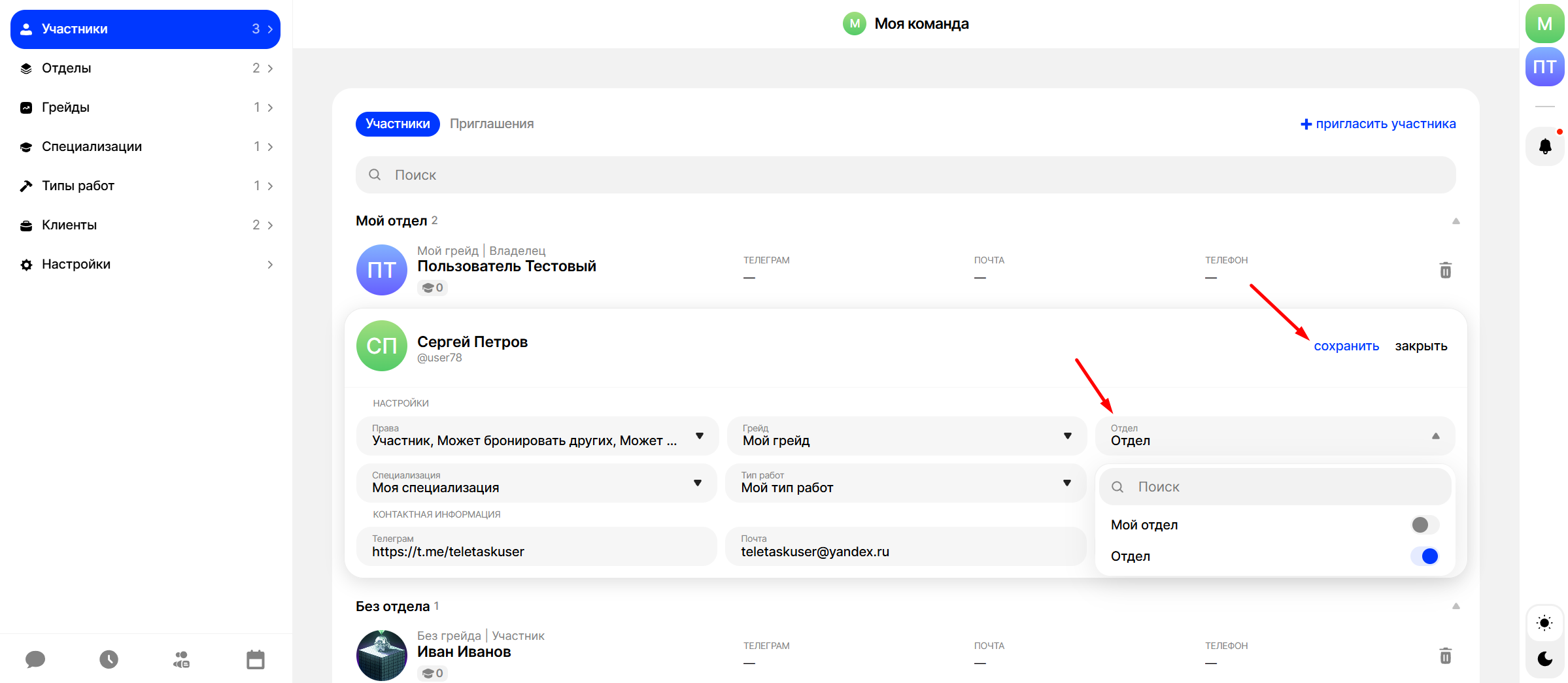Click the сохранить link
1568x683 pixels.
click(1346, 346)
